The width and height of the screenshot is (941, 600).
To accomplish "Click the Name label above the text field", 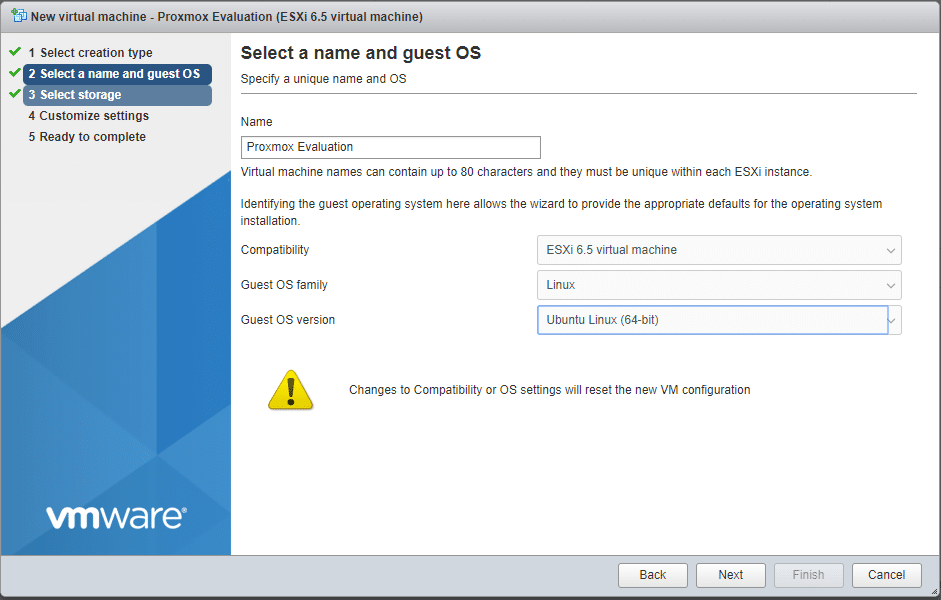I will pos(256,122).
